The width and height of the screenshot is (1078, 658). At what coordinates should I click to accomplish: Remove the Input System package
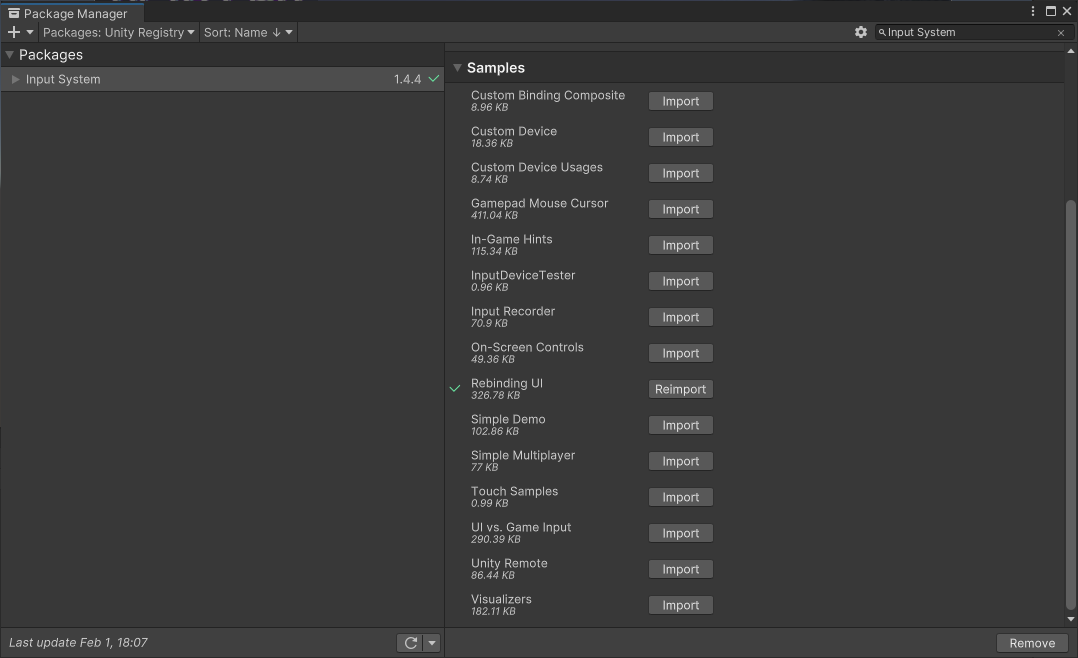click(1032, 643)
